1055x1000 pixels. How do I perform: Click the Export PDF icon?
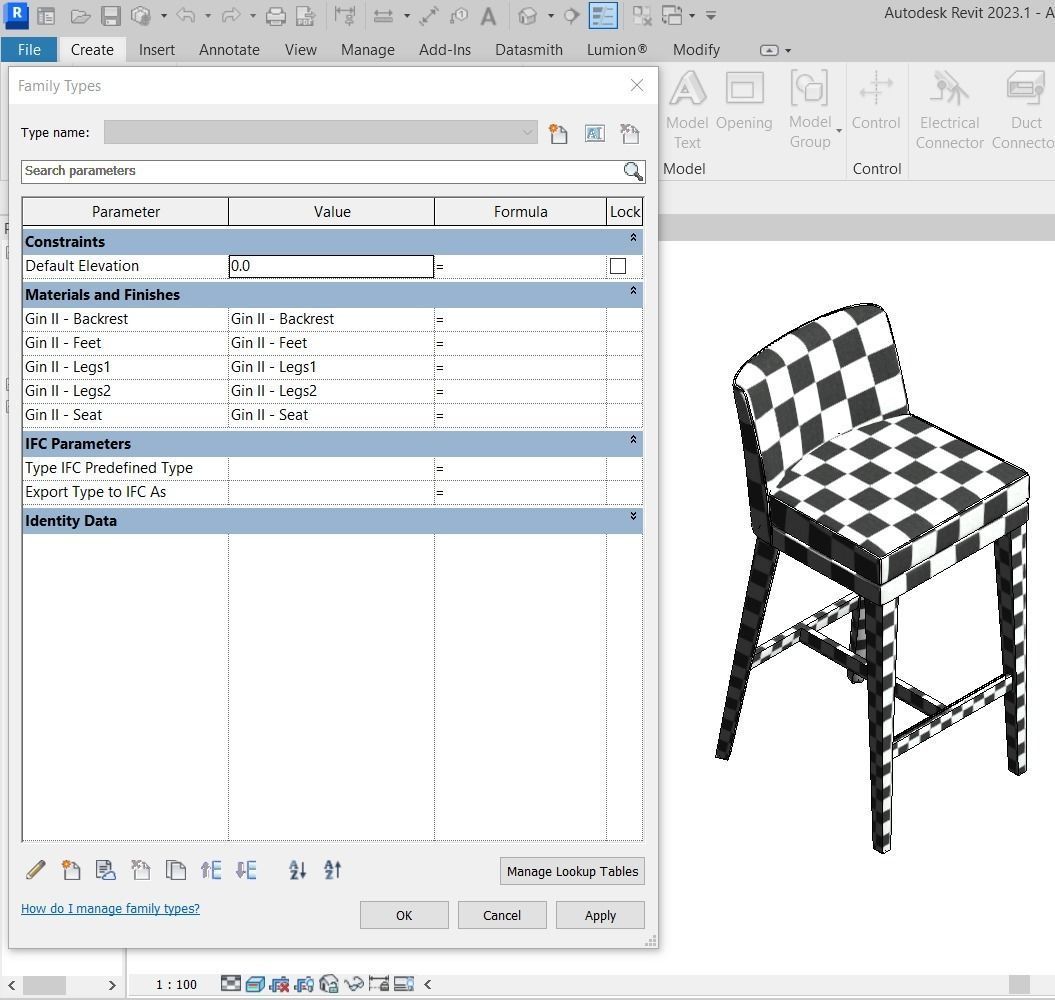pos(306,15)
